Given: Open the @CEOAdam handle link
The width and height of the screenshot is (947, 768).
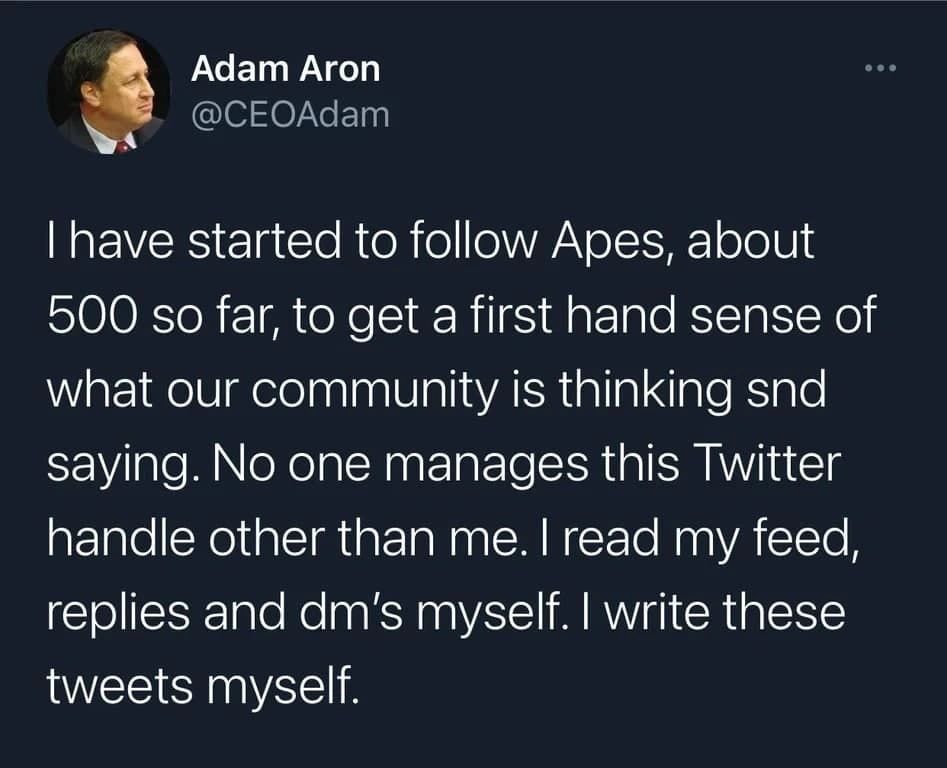Looking at the screenshot, I should [x=291, y=115].
